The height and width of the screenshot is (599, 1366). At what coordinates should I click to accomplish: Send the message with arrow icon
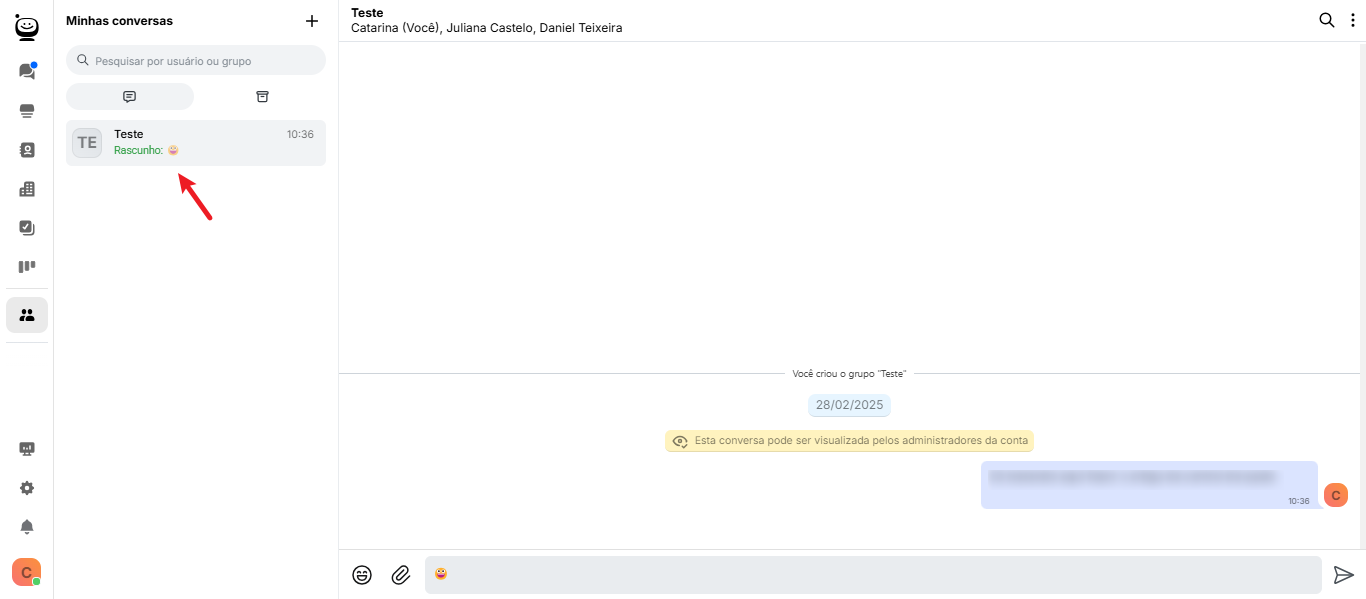tap(1343, 575)
